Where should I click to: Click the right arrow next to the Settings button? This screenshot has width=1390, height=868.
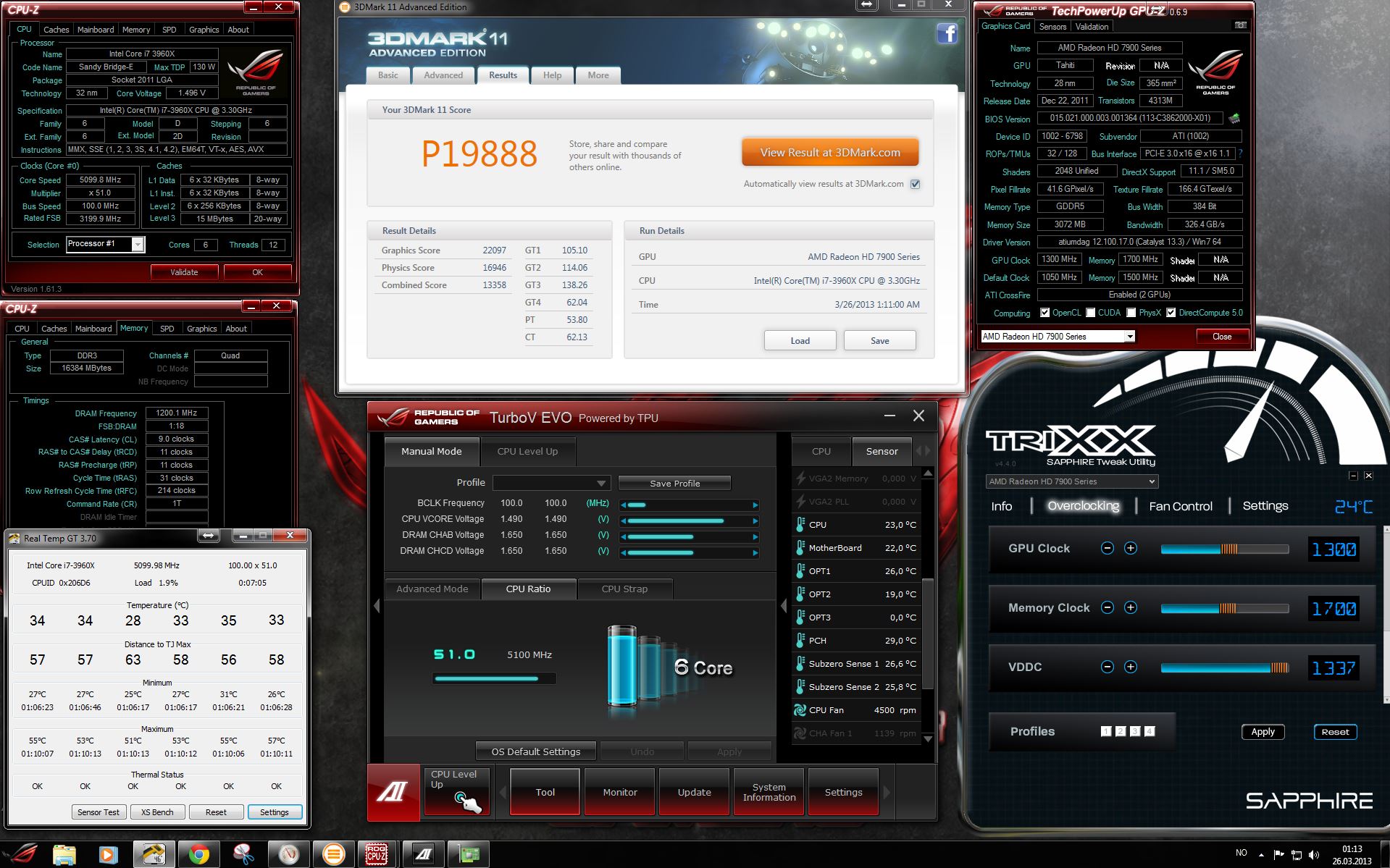pyautogui.click(x=887, y=793)
